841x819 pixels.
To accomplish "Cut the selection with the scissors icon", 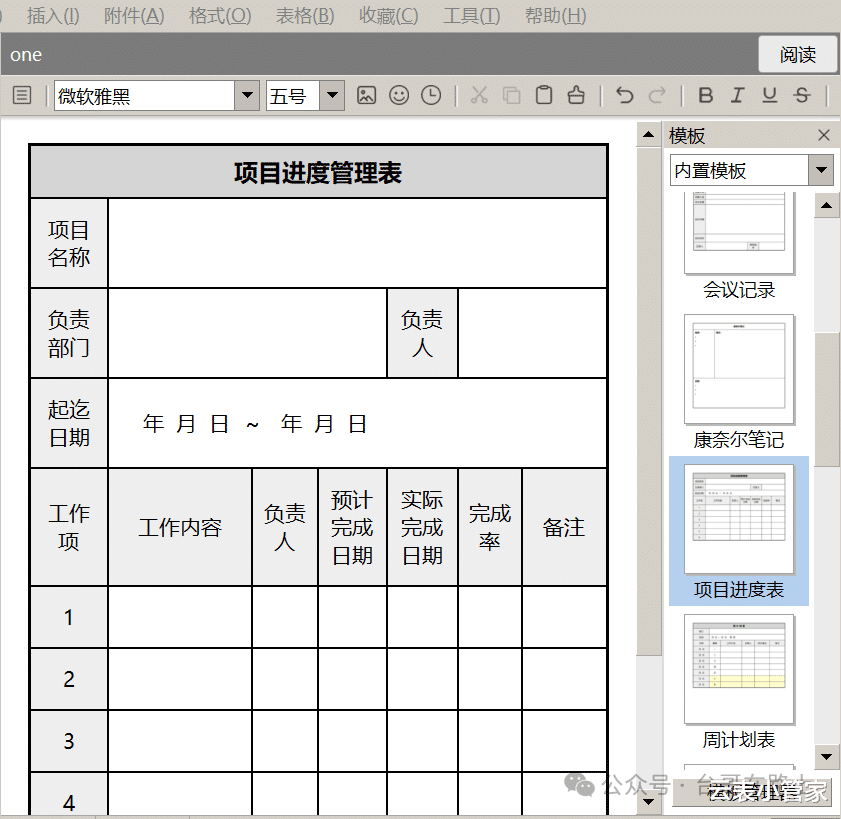I will pos(479,95).
